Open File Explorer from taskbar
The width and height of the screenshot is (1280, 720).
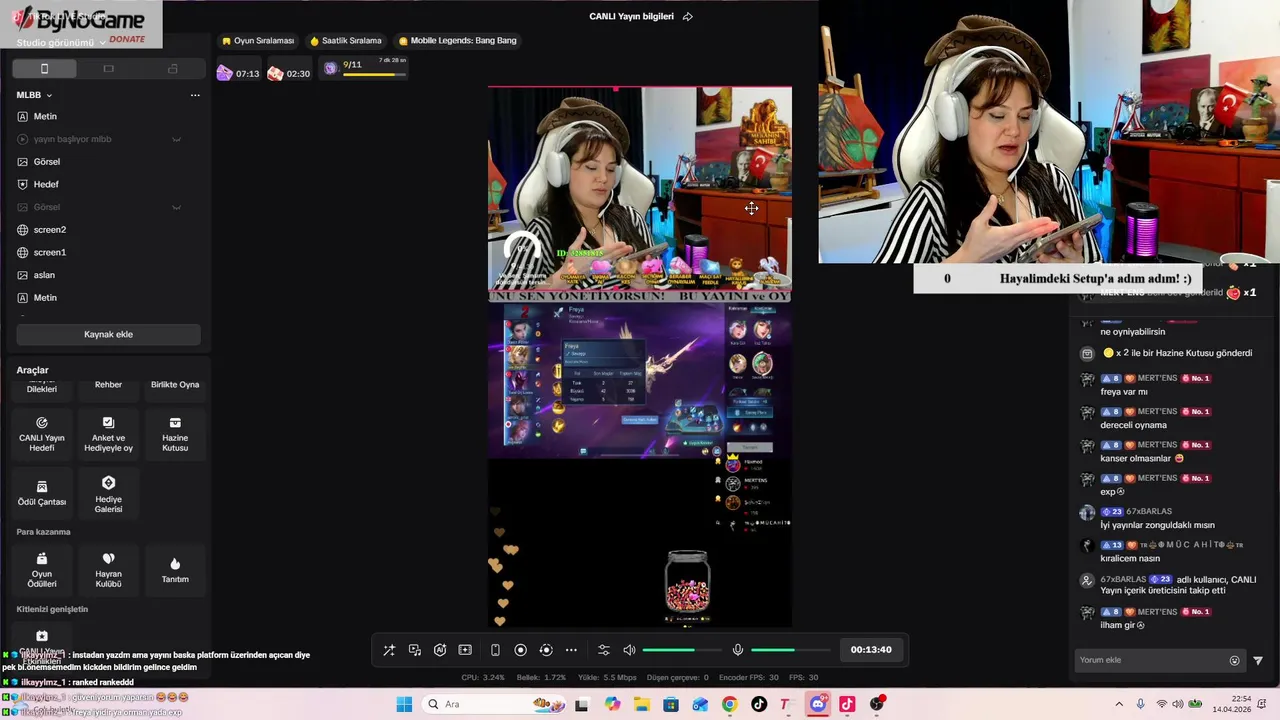click(x=641, y=704)
